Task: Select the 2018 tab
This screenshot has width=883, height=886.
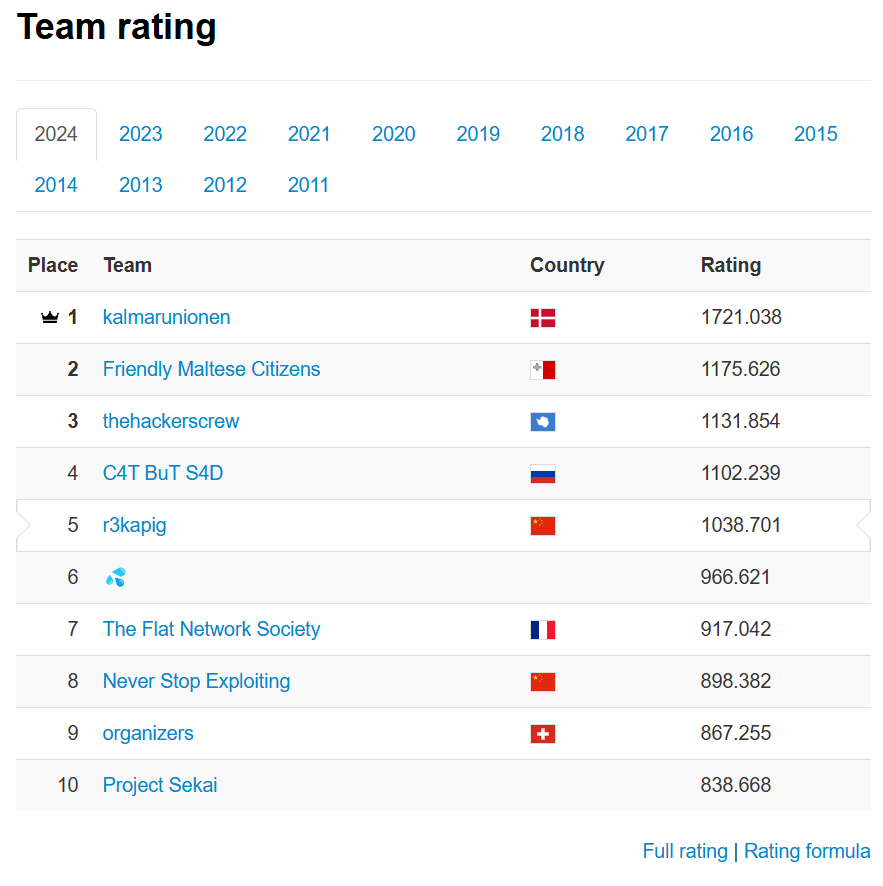Action: point(562,134)
